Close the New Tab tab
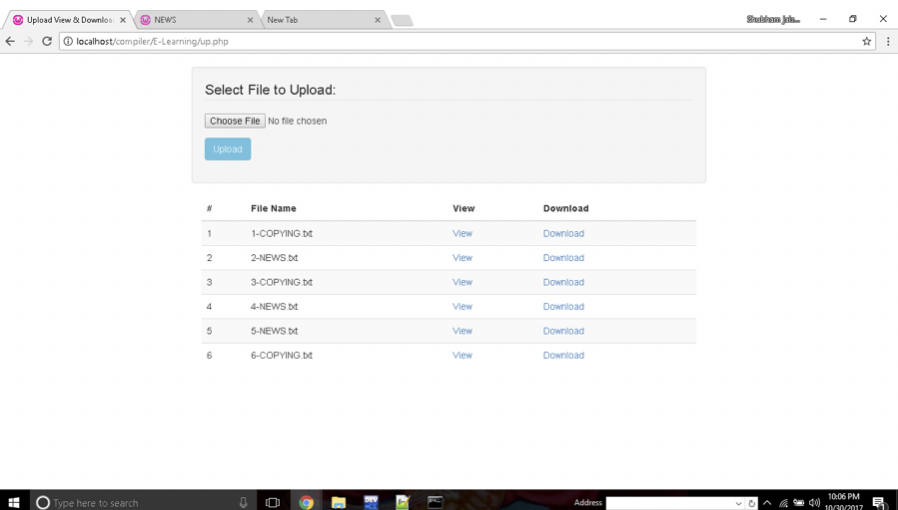This screenshot has width=898, height=510. pos(377,20)
